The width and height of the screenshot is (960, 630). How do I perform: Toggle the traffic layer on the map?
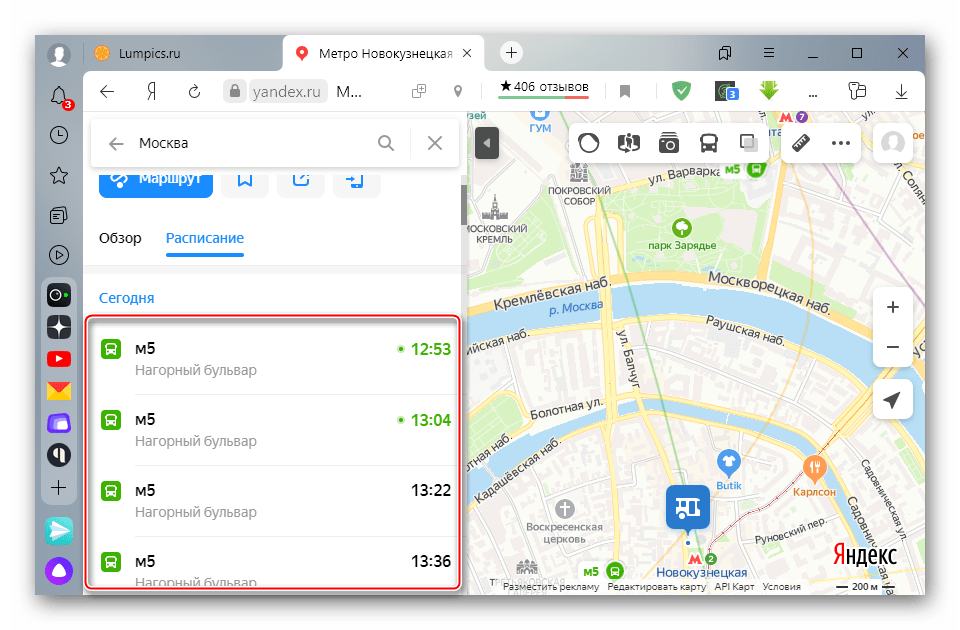click(x=590, y=143)
